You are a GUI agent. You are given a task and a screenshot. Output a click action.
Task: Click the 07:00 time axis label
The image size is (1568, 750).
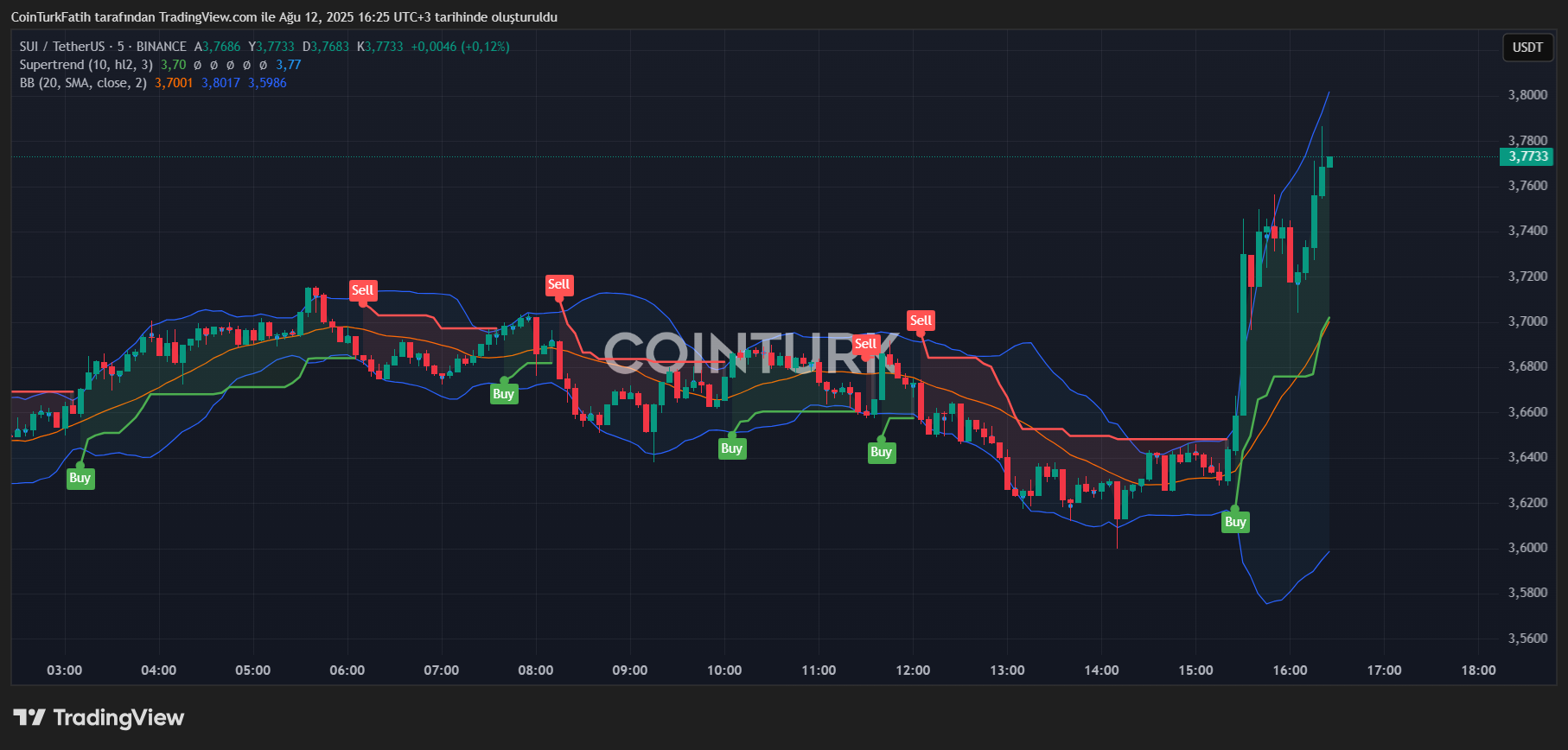(x=442, y=671)
